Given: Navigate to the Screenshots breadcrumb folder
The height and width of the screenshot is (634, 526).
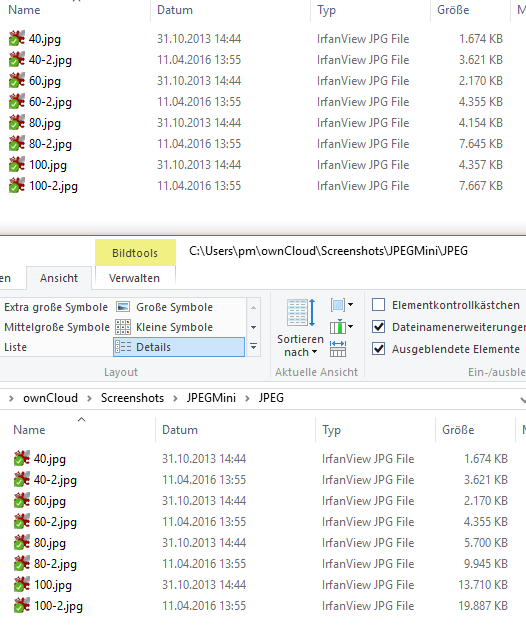Looking at the screenshot, I should 132,398.
